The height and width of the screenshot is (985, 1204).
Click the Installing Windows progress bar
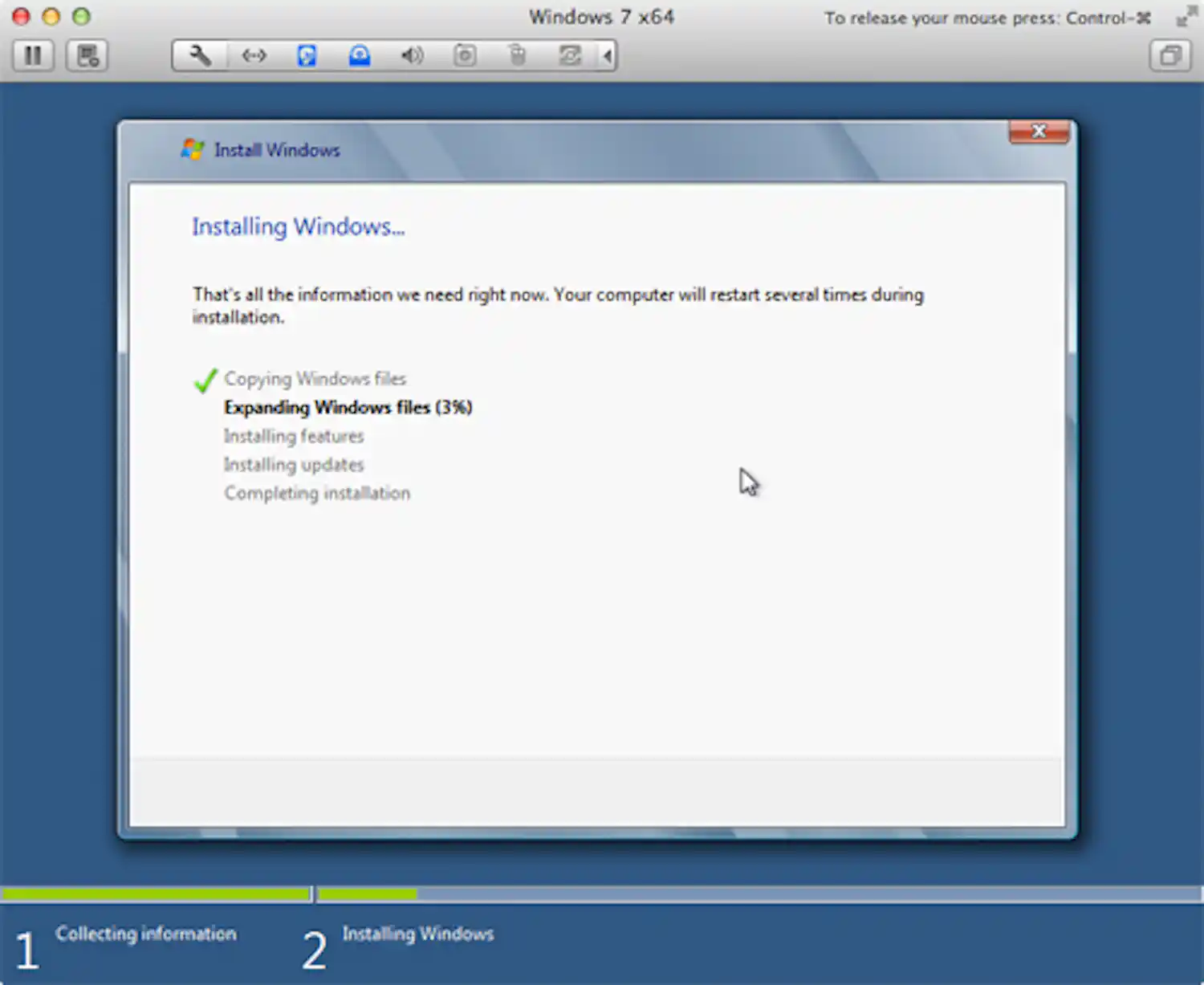click(x=759, y=893)
